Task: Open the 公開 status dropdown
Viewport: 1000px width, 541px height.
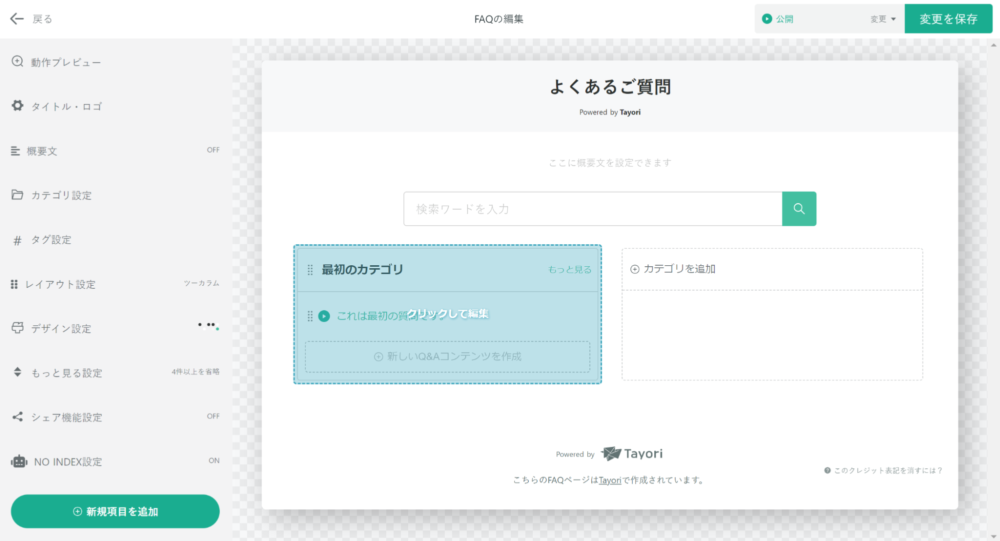Action: (x=828, y=19)
